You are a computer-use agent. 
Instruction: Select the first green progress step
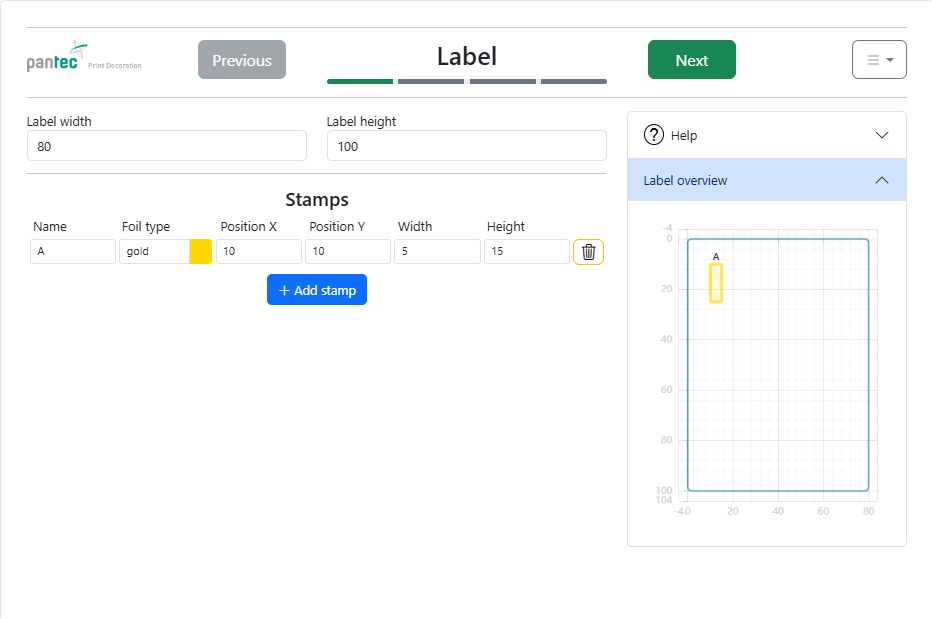pos(360,81)
